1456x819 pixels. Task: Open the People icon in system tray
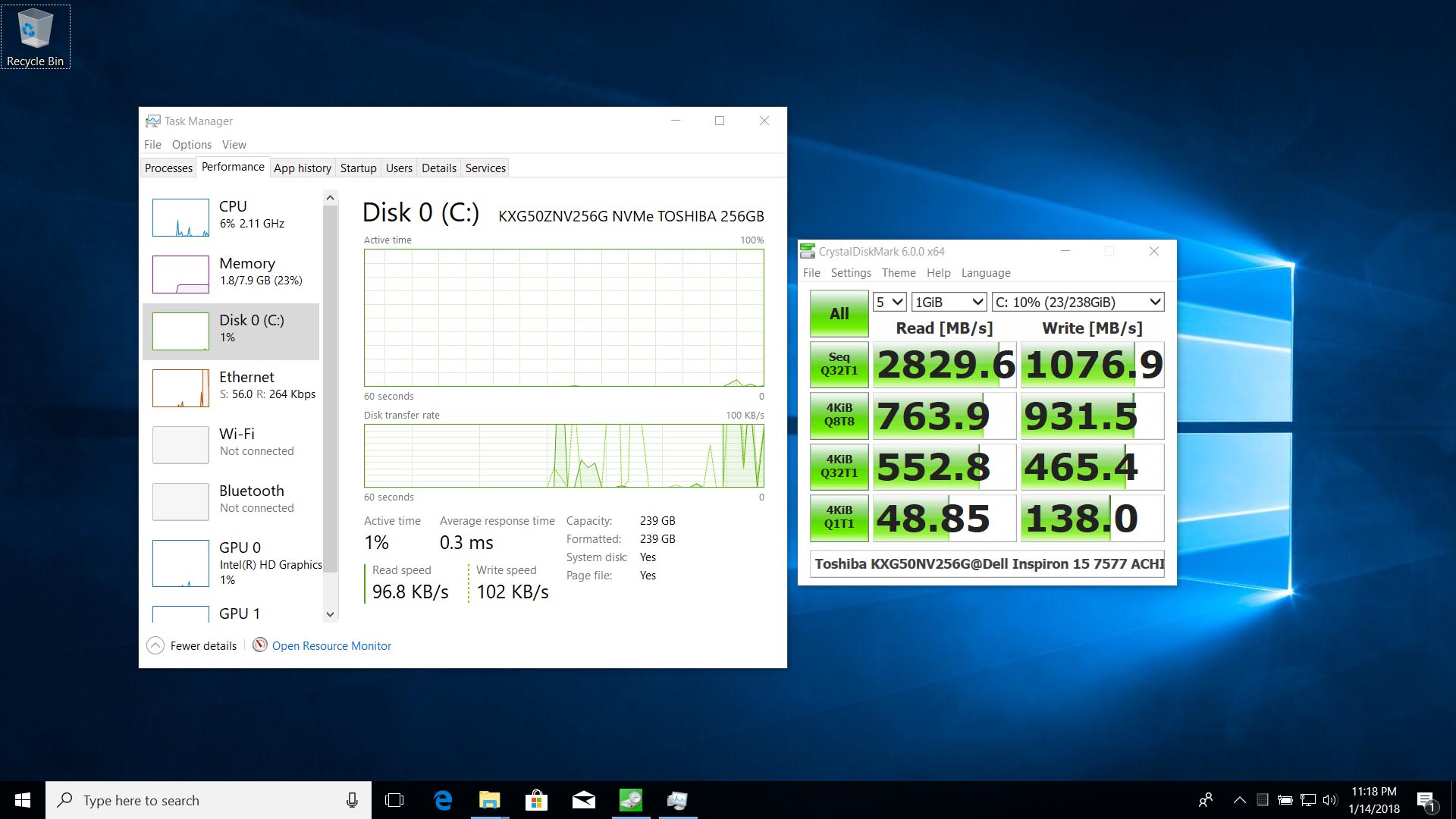tap(1206, 800)
